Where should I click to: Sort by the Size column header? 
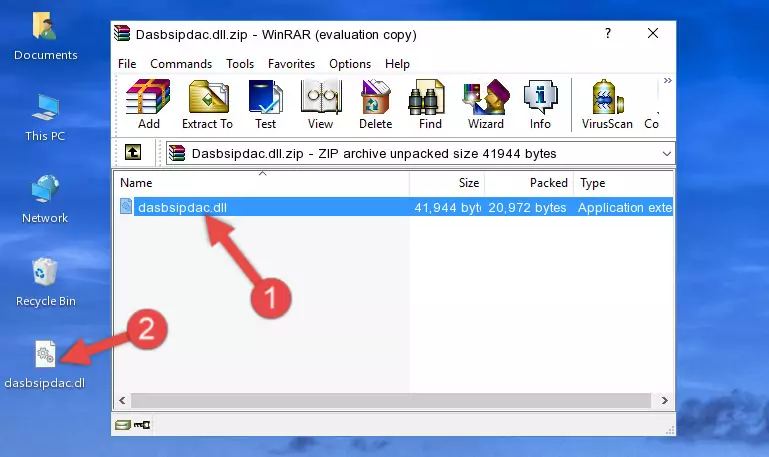(x=447, y=183)
